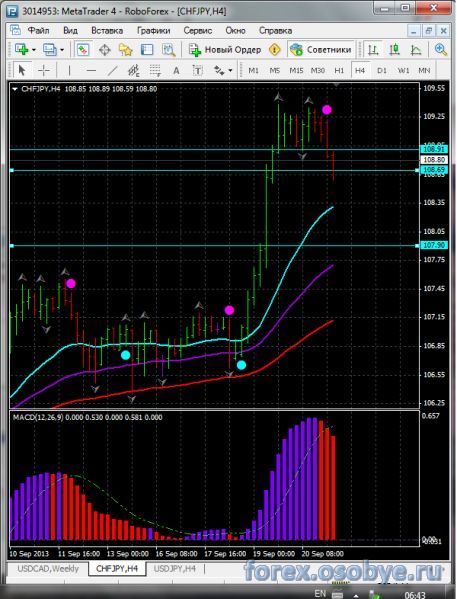Image resolution: width=457 pixels, height=599 pixels.
Task: Select the D1 timeframe button
Action: coord(382,70)
